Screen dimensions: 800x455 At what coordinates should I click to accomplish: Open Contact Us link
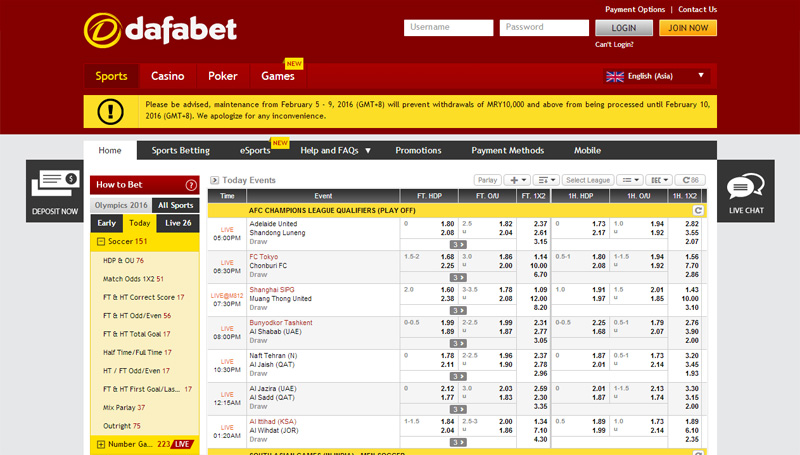697,9
